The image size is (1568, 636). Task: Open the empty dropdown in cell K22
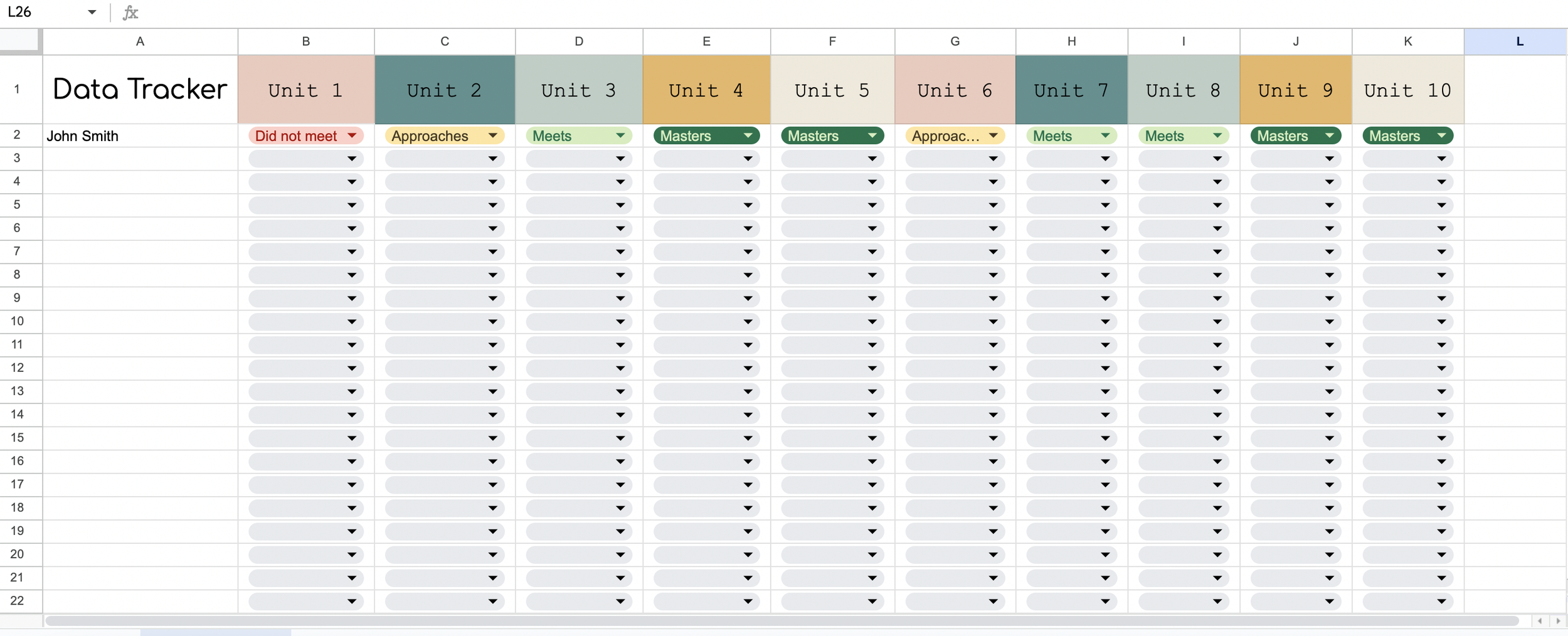pyautogui.click(x=1408, y=602)
